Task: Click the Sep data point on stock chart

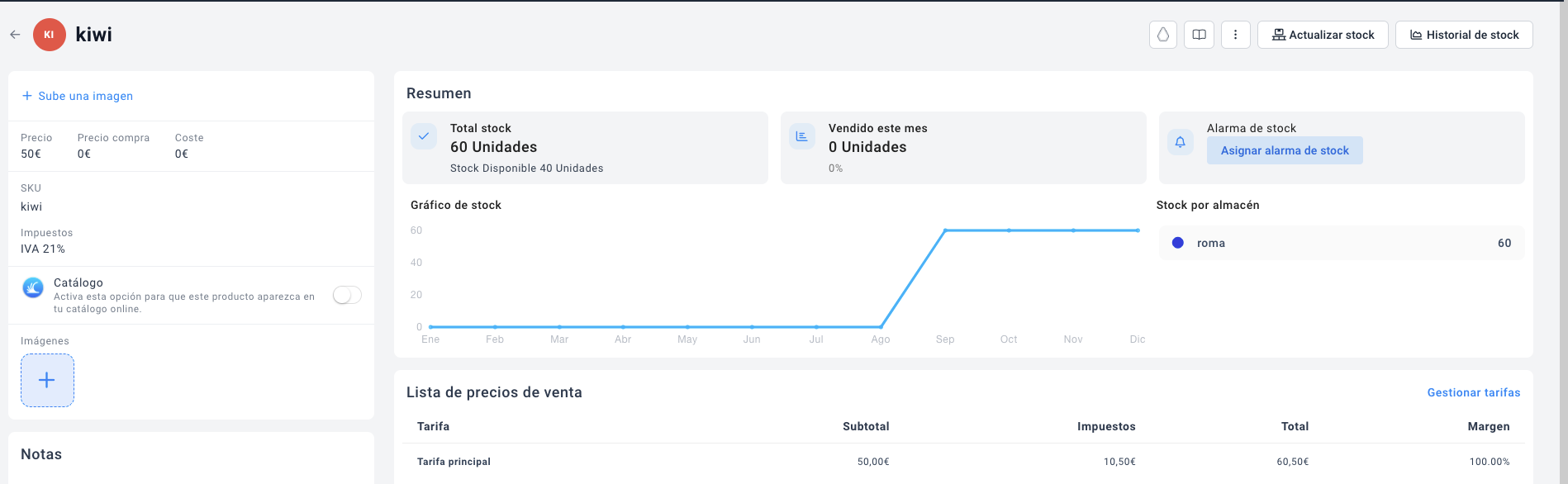Action: [x=945, y=230]
